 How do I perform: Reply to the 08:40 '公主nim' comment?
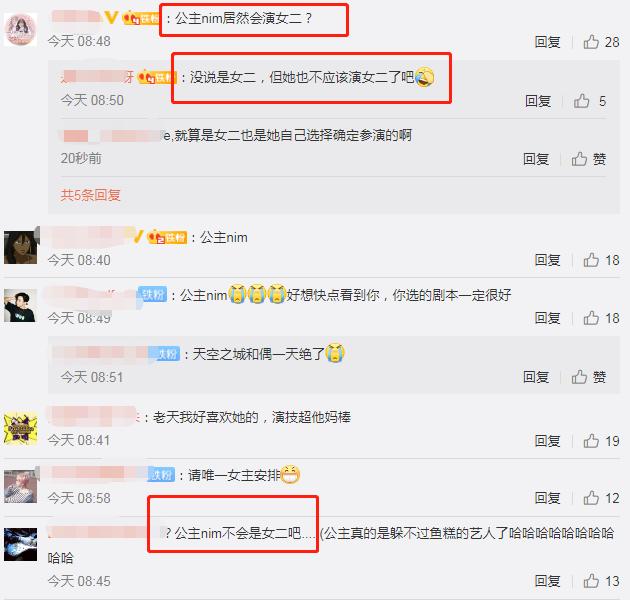click(547, 260)
